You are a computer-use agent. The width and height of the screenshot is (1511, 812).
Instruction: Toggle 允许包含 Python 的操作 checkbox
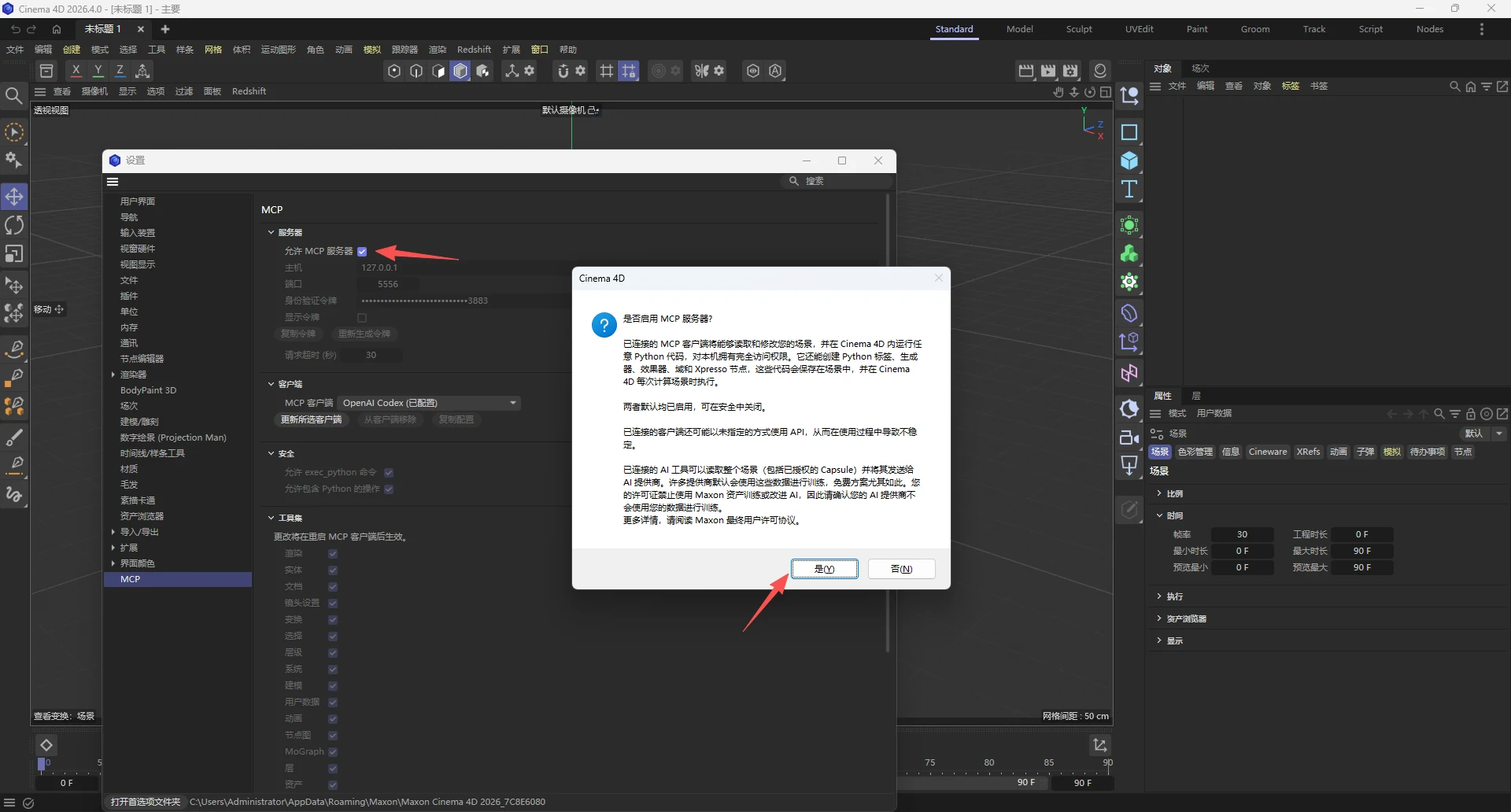tap(389, 489)
